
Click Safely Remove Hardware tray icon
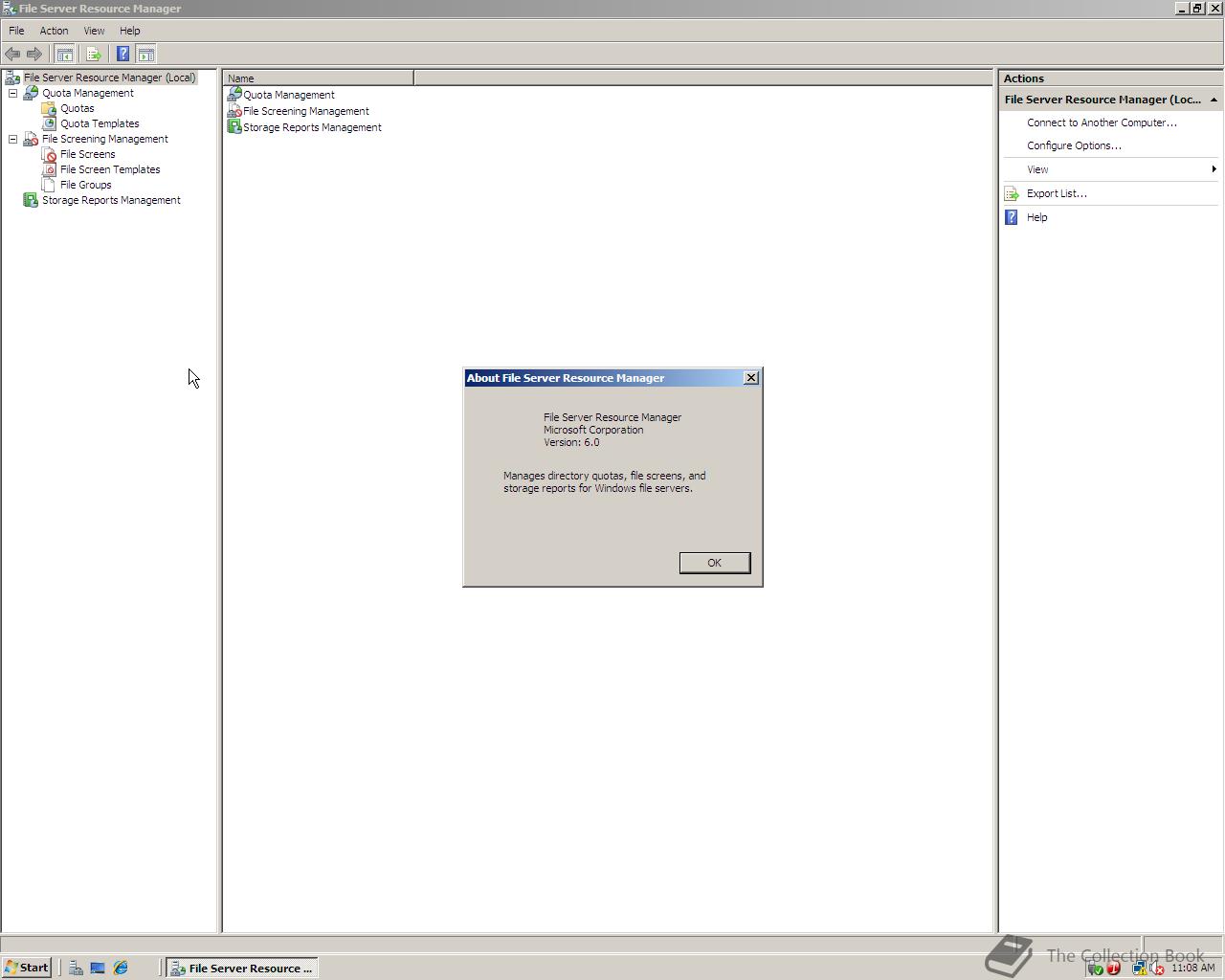tap(1096, 969)
